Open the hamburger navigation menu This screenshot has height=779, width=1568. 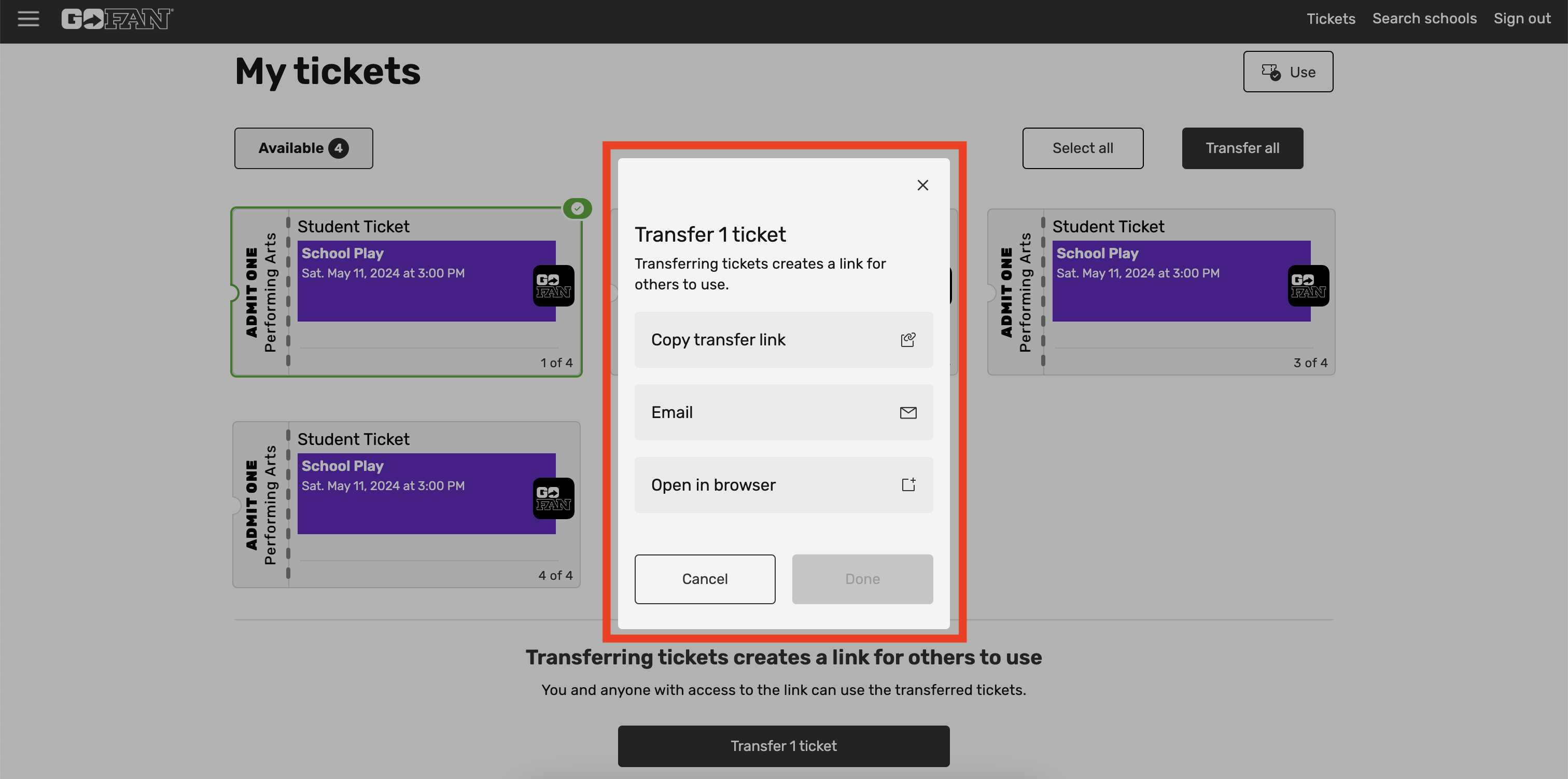tap(28, 18)
